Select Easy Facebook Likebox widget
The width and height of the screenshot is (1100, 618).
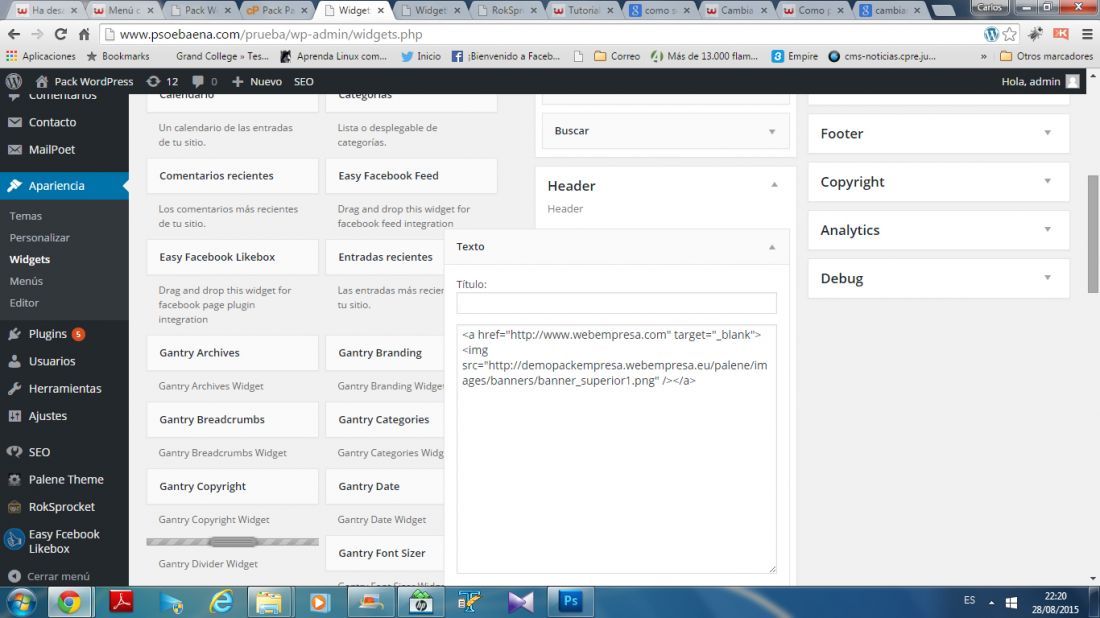pos(232,257)
